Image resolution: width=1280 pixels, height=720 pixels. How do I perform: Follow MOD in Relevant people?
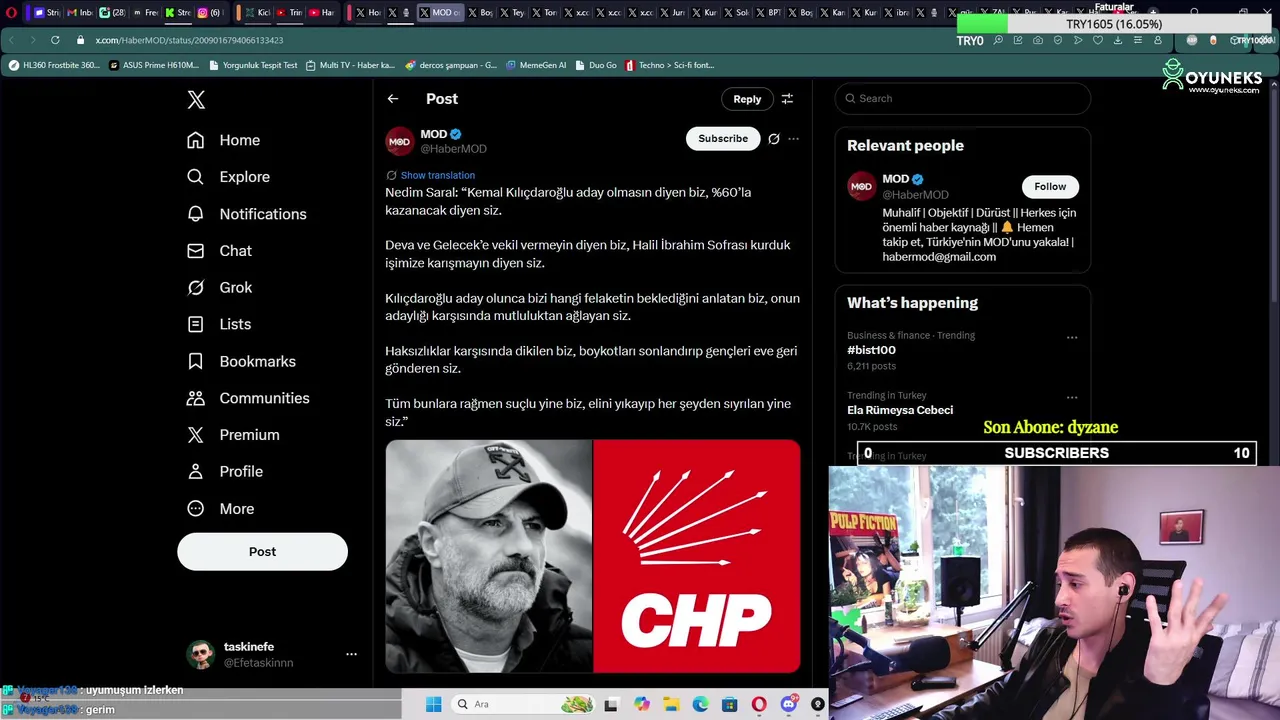(1050, 187)
